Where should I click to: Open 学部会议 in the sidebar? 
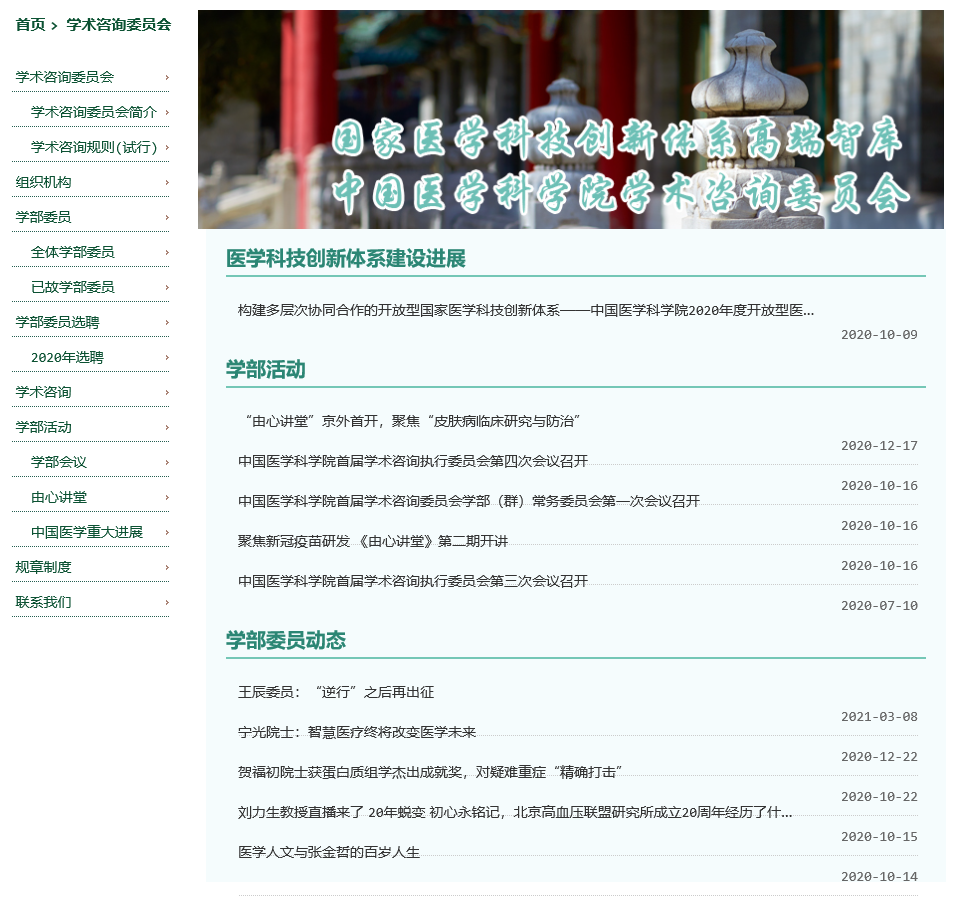pos(59,462)
